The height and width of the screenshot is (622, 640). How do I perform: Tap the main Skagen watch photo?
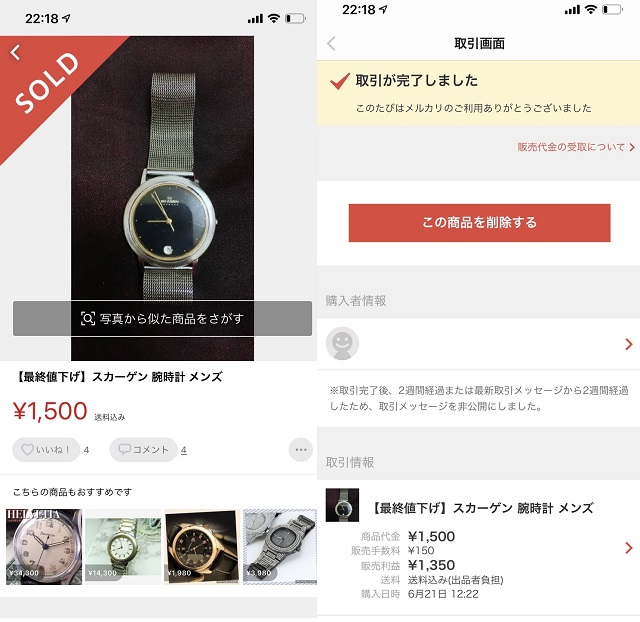[162, 198]
